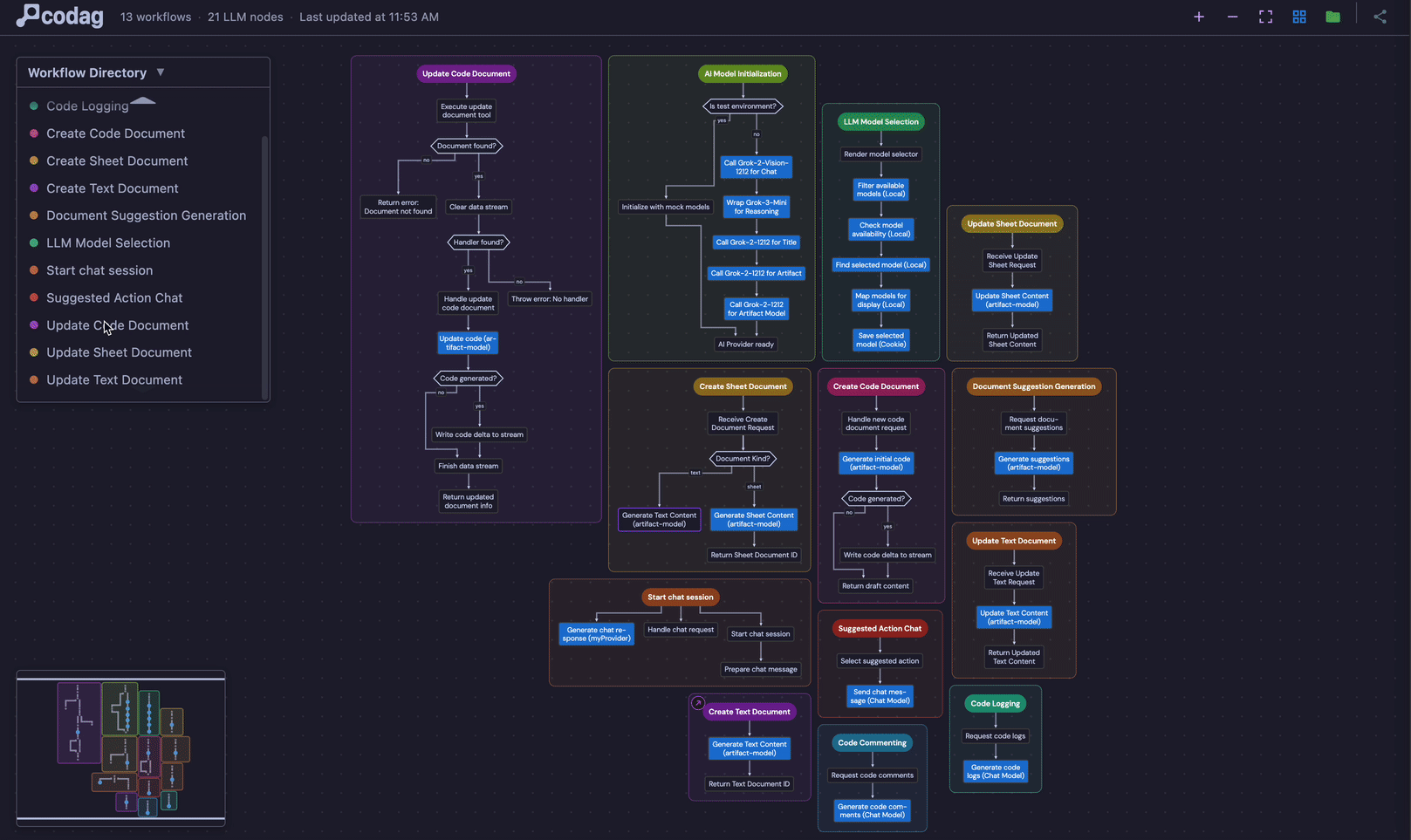
Task: Zoom in with the plus icon
Action: (1199, 17)
